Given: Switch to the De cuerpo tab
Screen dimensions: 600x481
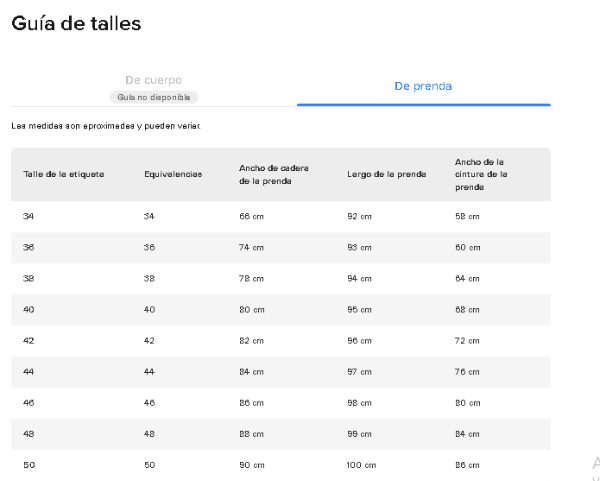Looking at the screenshot, I should click(x=153, y=80).
